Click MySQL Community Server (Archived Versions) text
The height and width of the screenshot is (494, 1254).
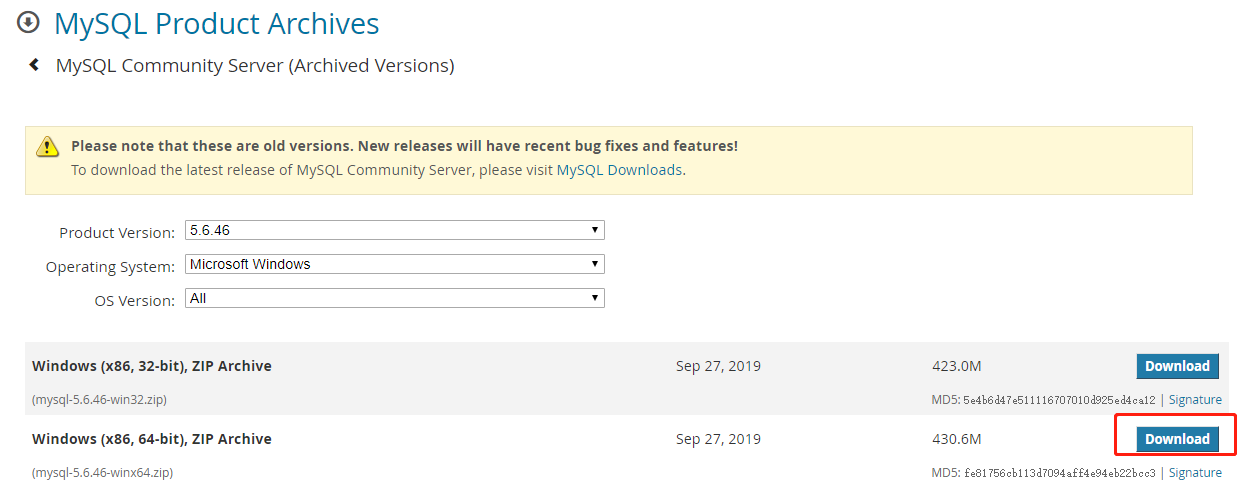point(255,66)
